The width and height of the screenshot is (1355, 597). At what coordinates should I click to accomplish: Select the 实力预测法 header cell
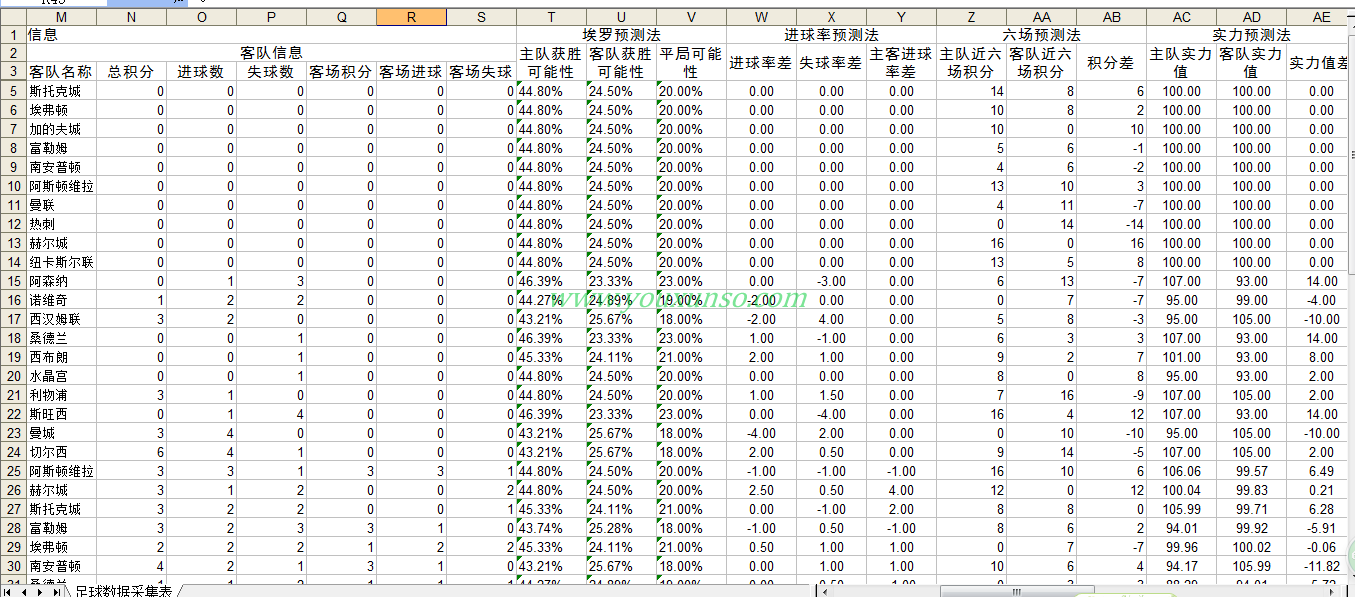pyautogui.click(x=1250, y=34)
